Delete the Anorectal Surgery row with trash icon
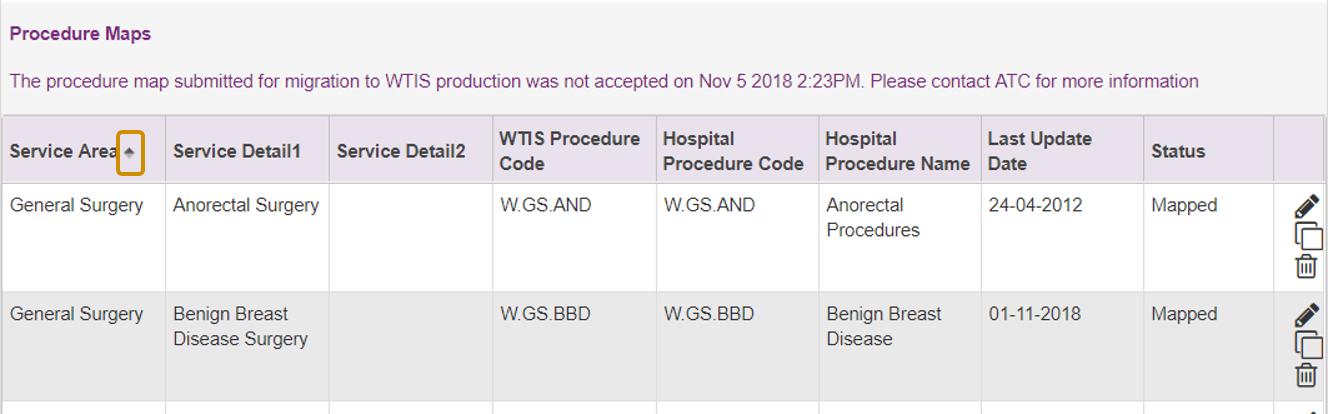 1306,266
